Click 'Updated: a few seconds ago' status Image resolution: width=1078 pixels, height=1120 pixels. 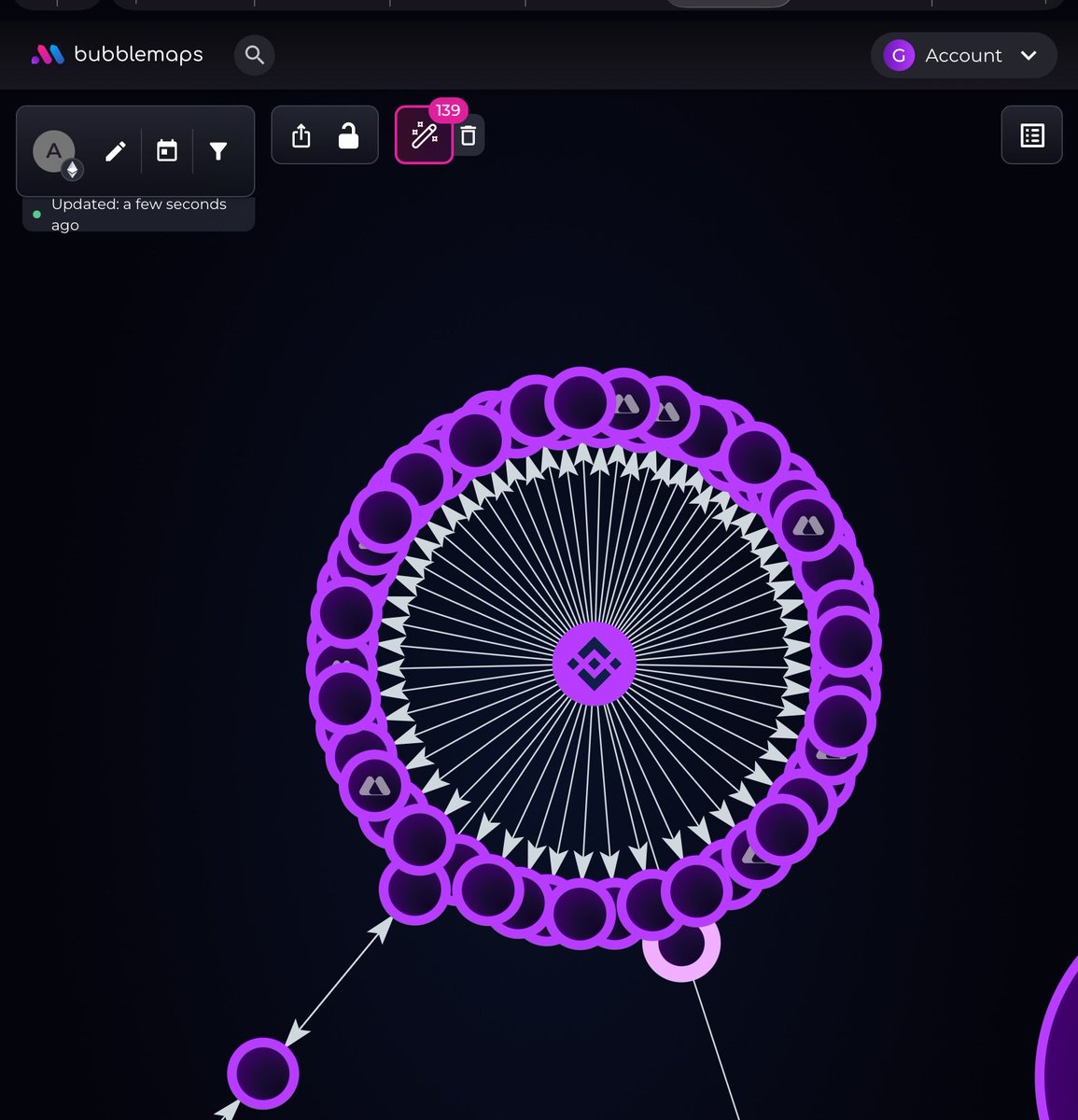point(138,215)
